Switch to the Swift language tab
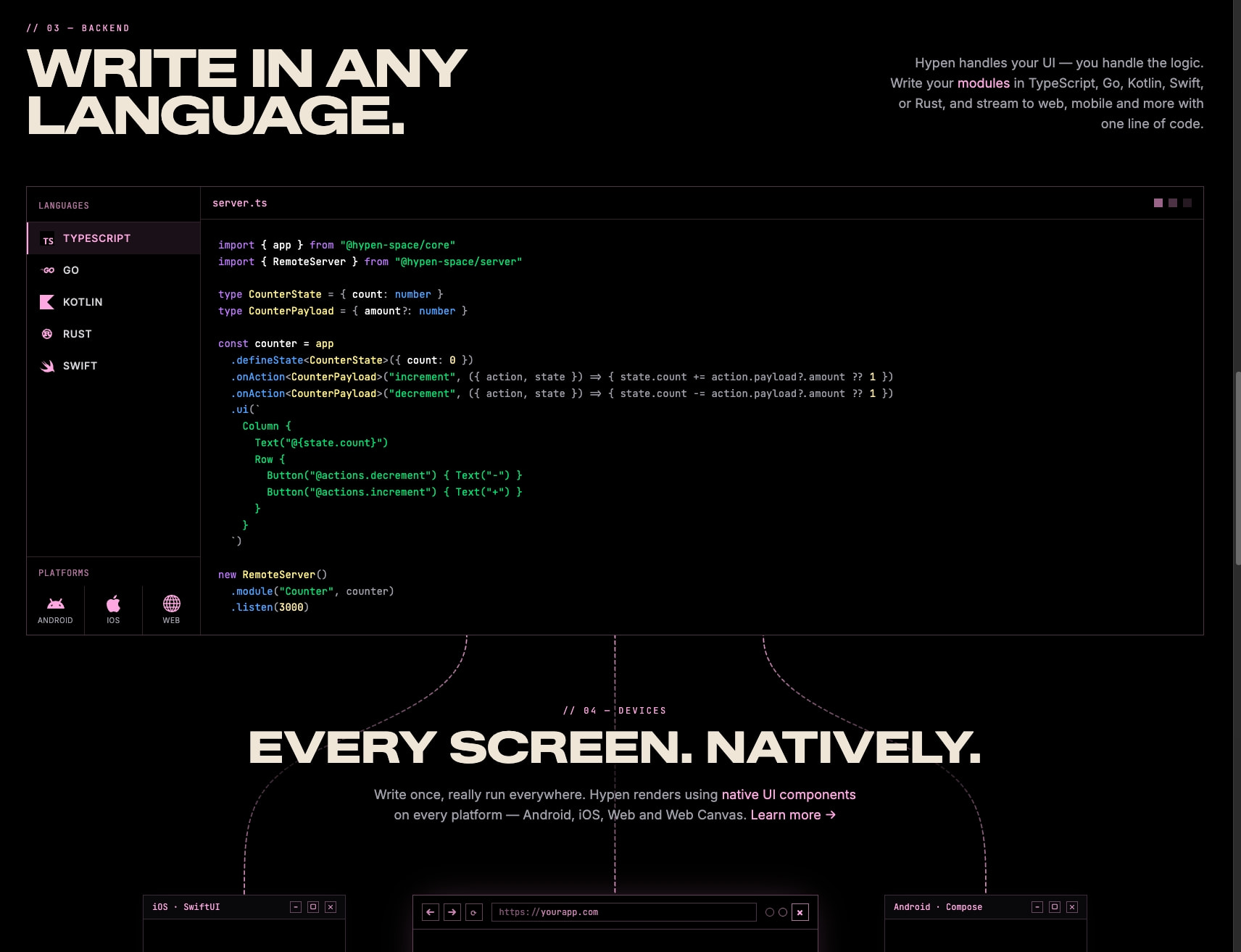Viewport: 1241px width, 952px height. 114,366
